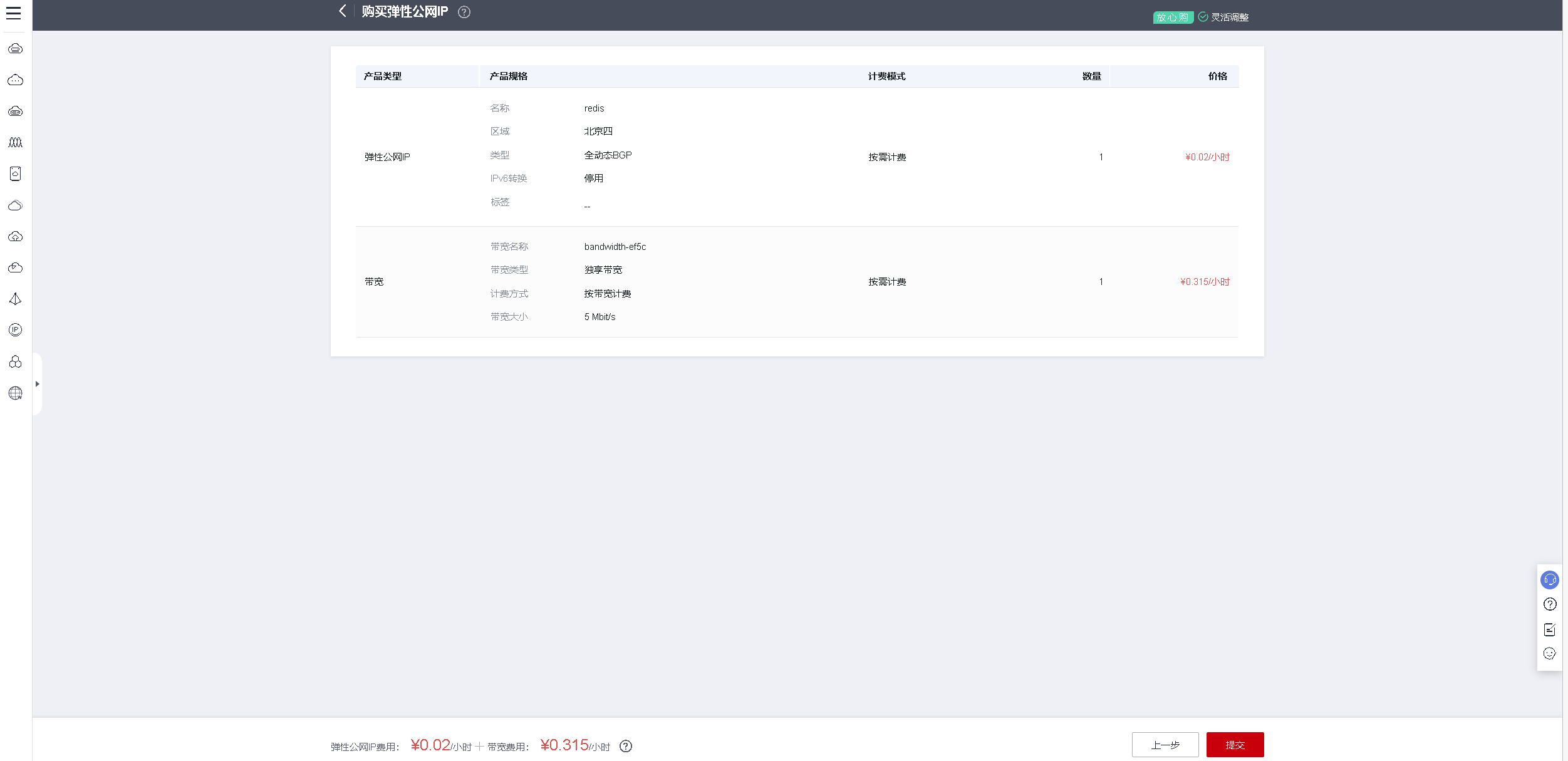Click the pyramid network sidebar icon
The width and height of the screenshot is (1568, 761).
[16, 299]
